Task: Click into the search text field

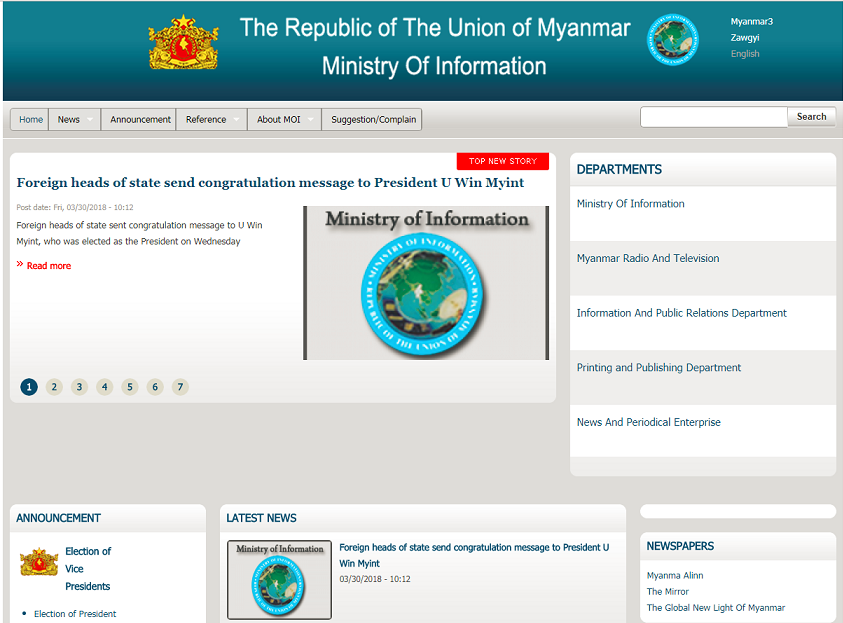Action: tap(714, 117)
